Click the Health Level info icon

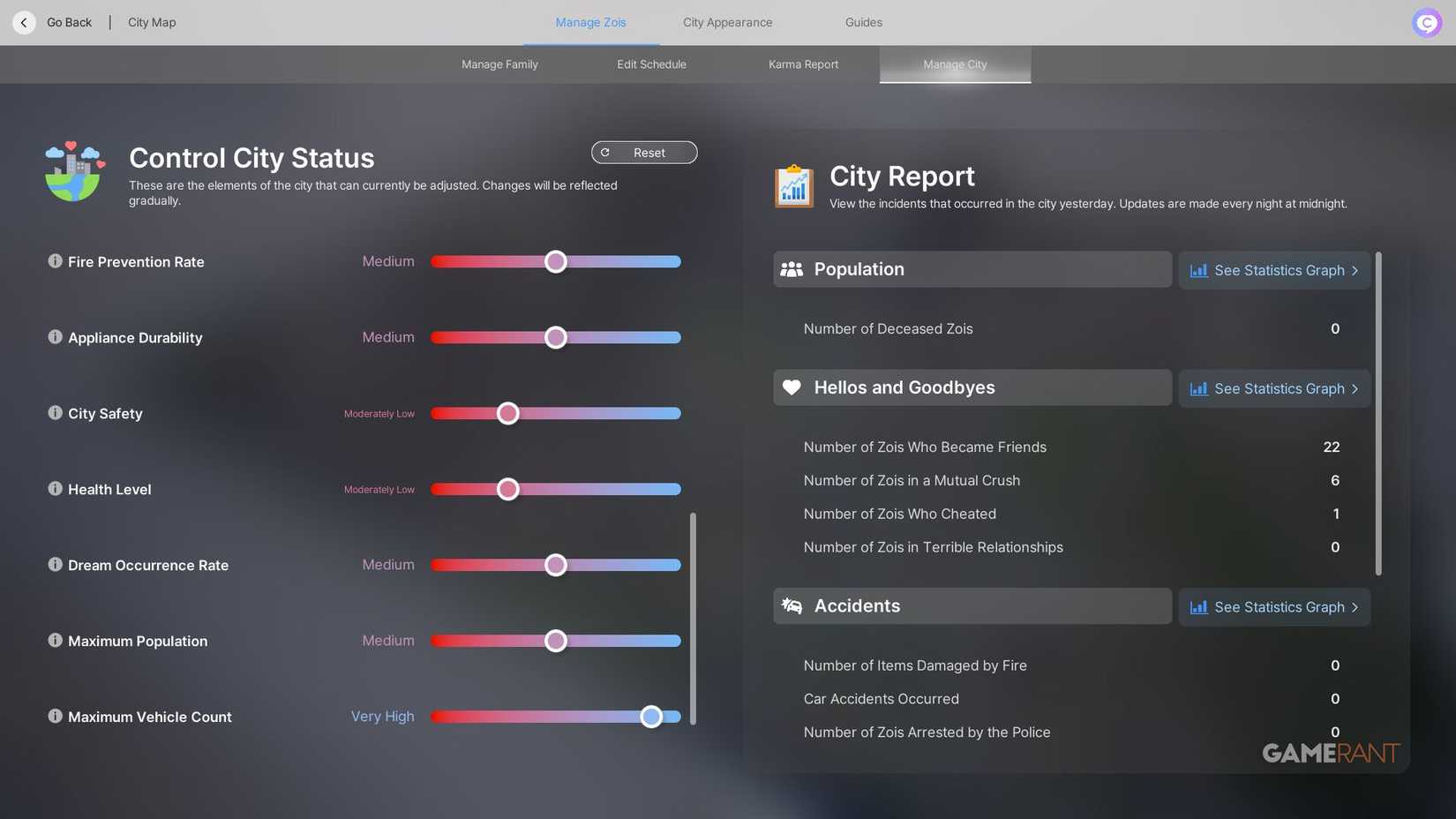tap(55, 489)
